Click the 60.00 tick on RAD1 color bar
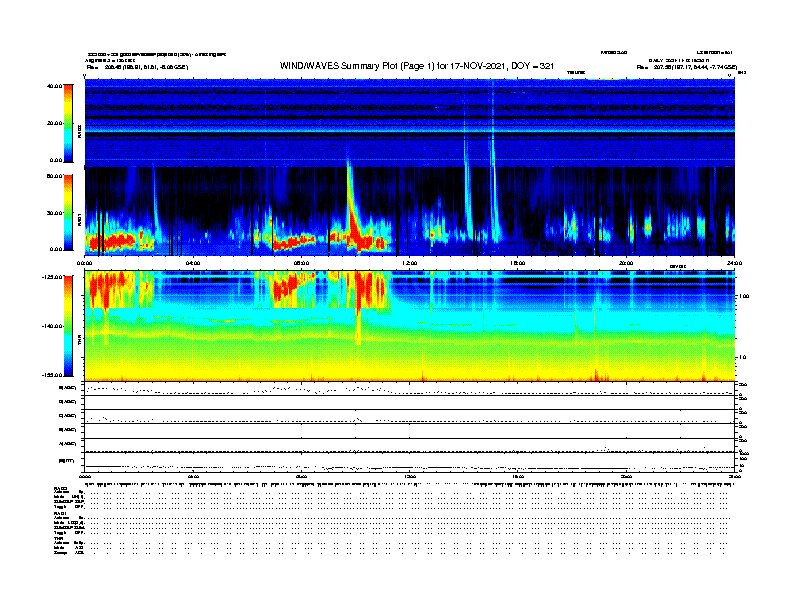Viewport: 792px width, 612px height. 54,176
